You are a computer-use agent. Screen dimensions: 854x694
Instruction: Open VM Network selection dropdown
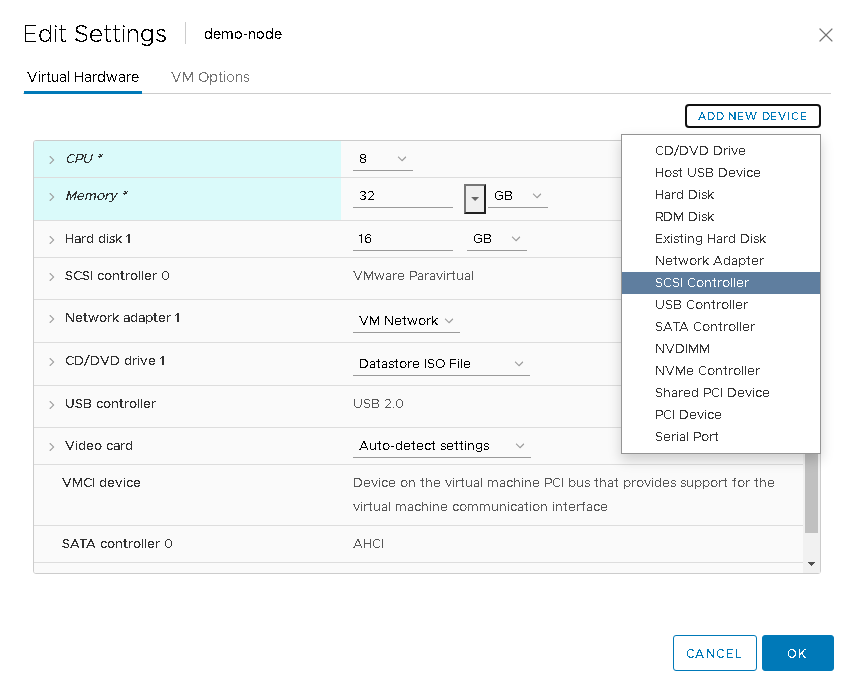(407, 321)
